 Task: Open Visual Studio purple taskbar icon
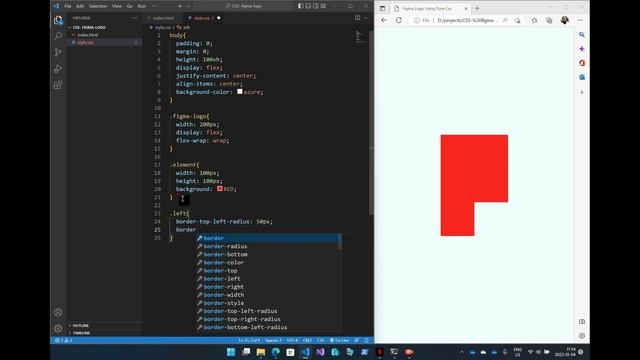[x=320, y=352]
